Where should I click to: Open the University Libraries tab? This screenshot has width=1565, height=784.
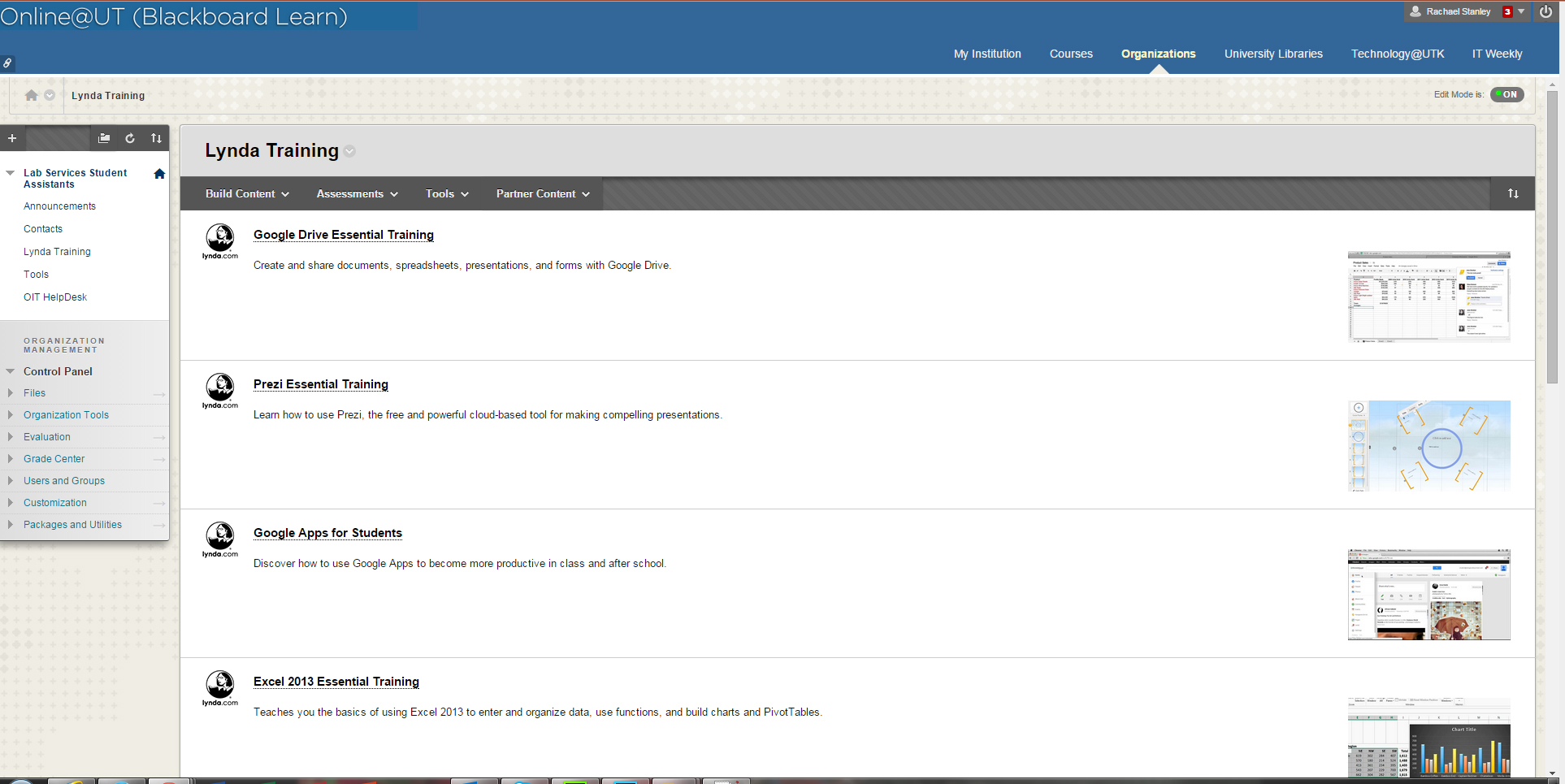pos(1272,54)
